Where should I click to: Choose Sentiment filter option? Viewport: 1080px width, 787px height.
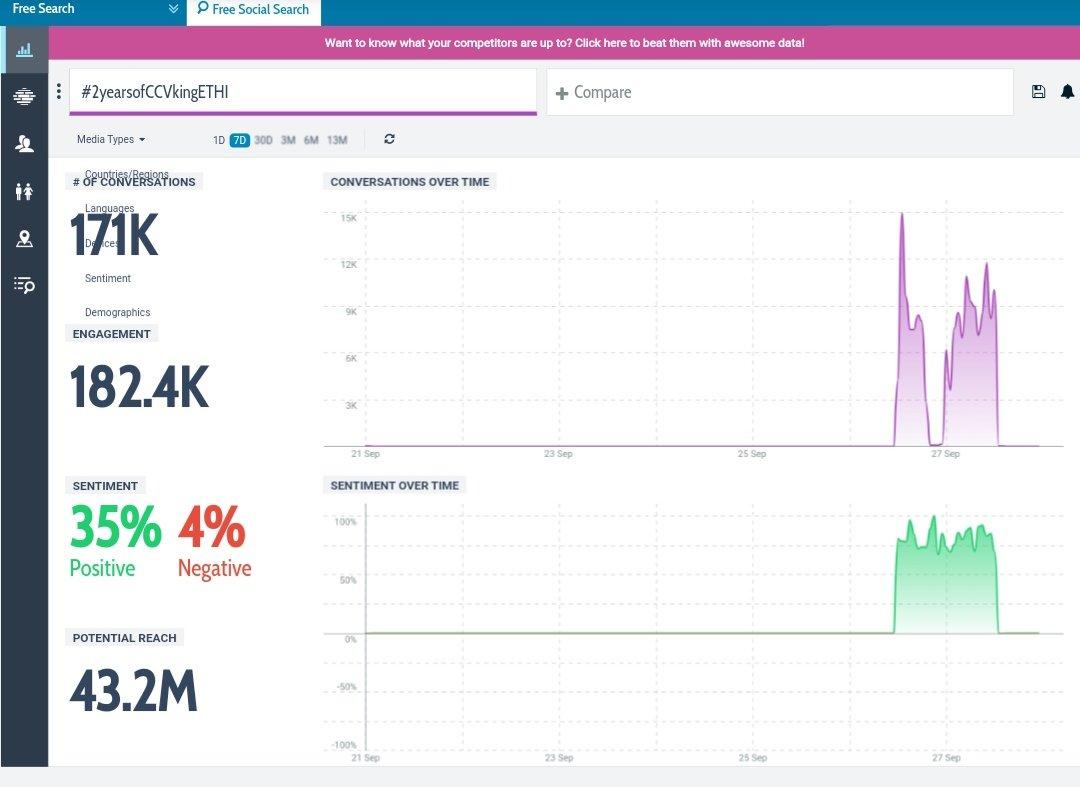pos(107,278)
